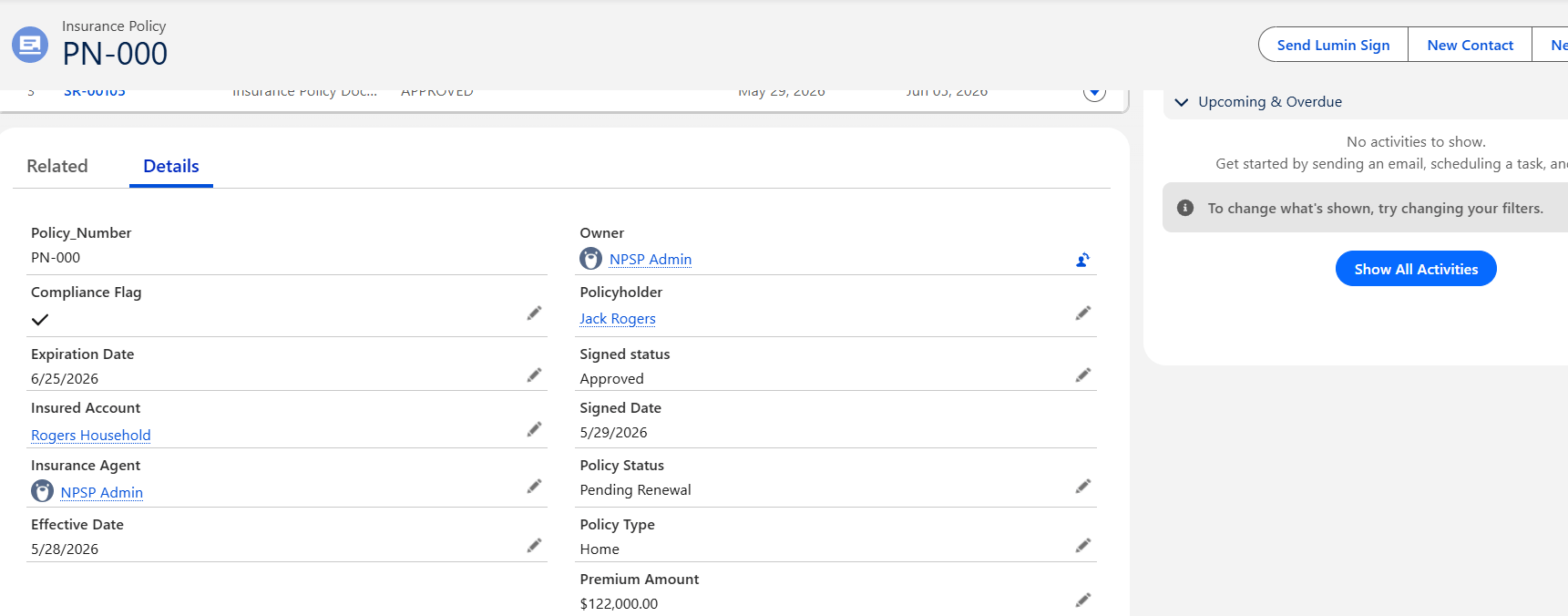
Task: Click the Policy_Number value PN-000
Action: pos(56,258)
